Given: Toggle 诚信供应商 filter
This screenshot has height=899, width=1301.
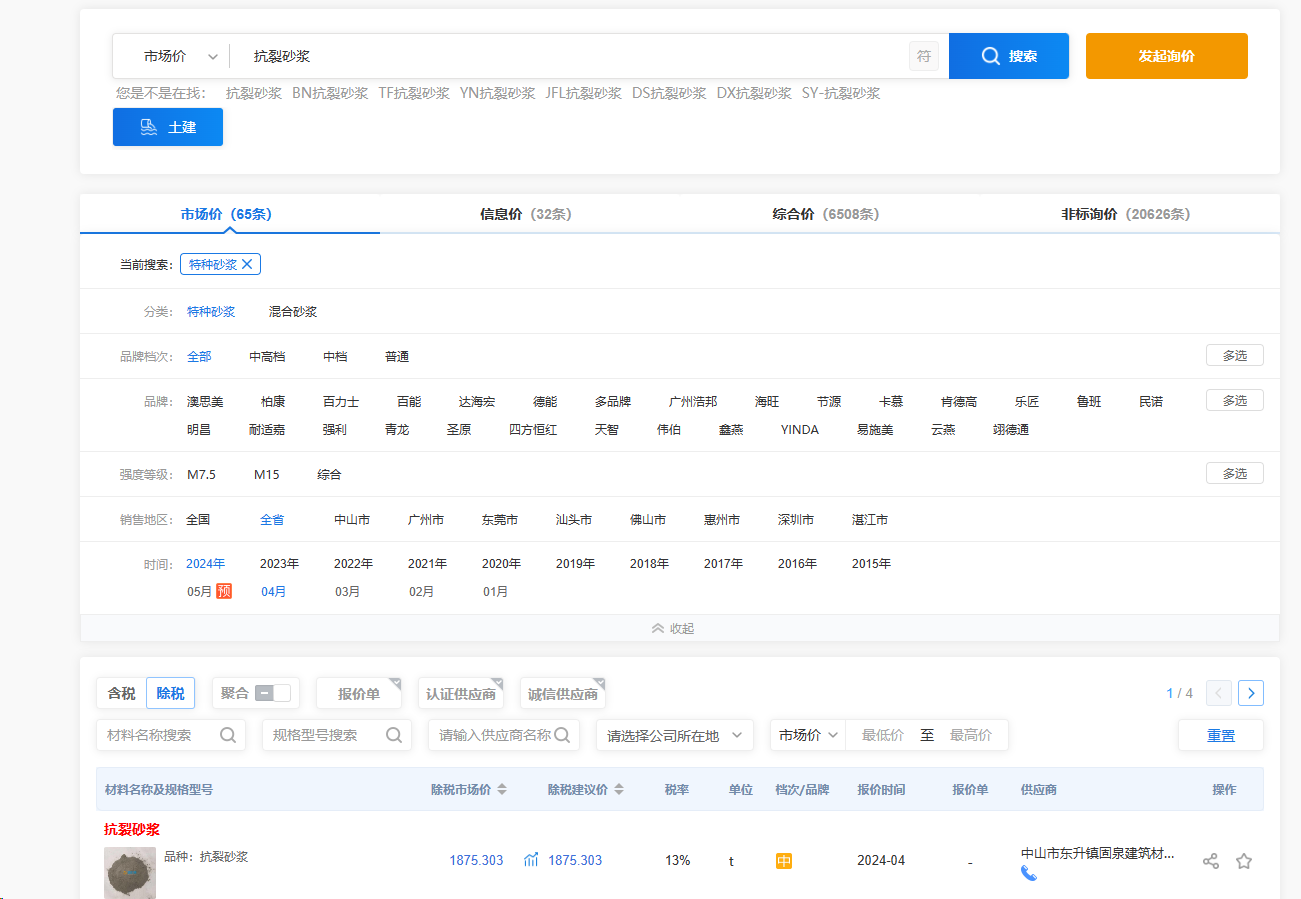Looking at the screenshot, I should tap(563, 693).
